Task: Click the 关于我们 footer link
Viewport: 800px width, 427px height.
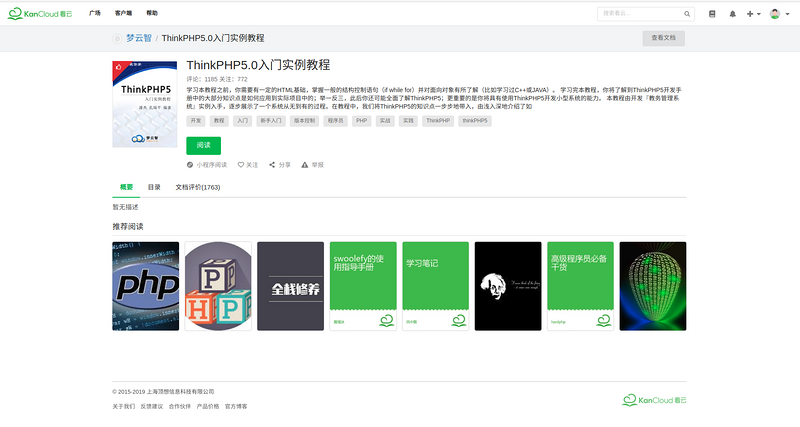Action: tap(123, 407)
